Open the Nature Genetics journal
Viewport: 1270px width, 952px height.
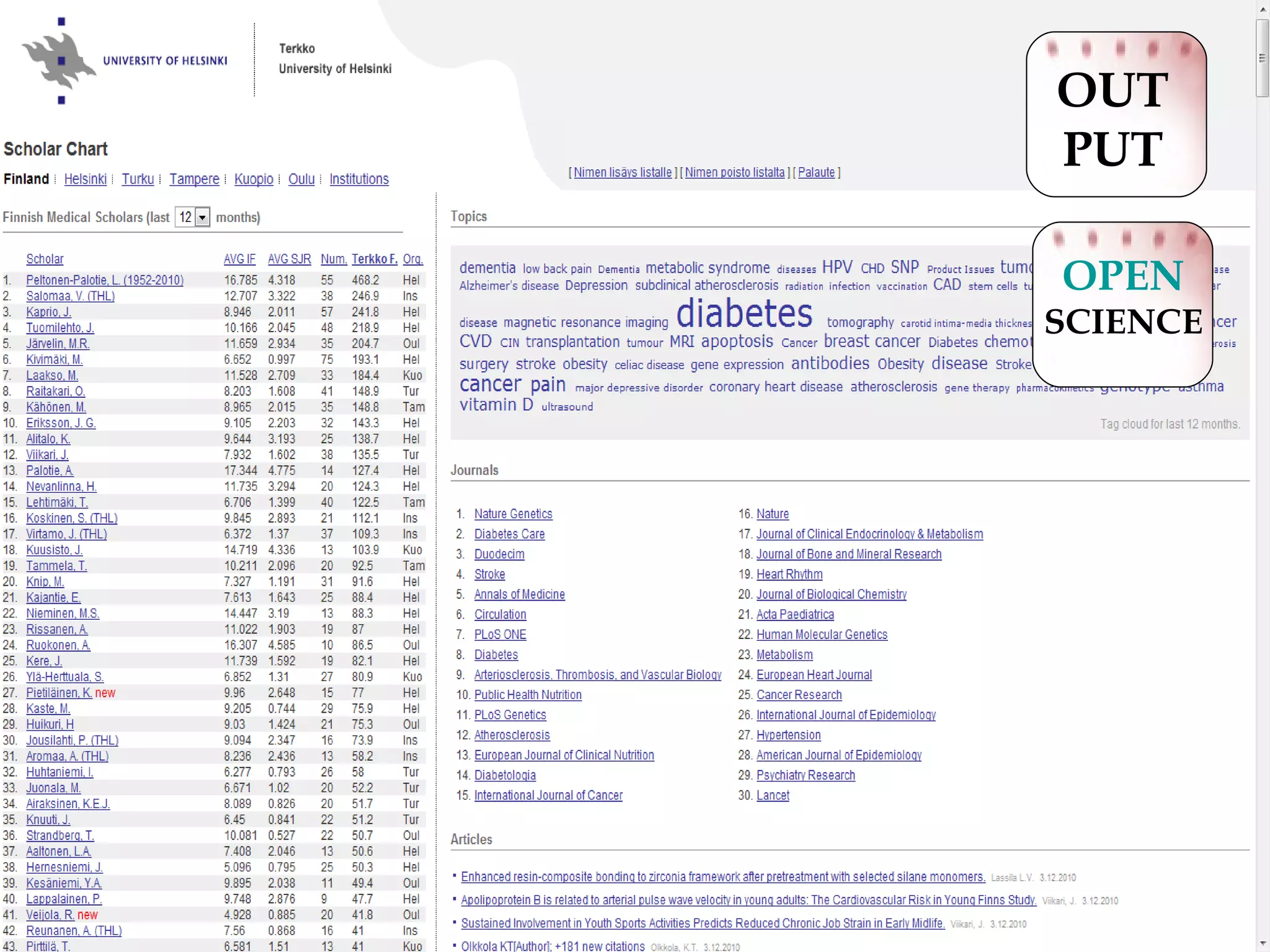coord(513,514)
